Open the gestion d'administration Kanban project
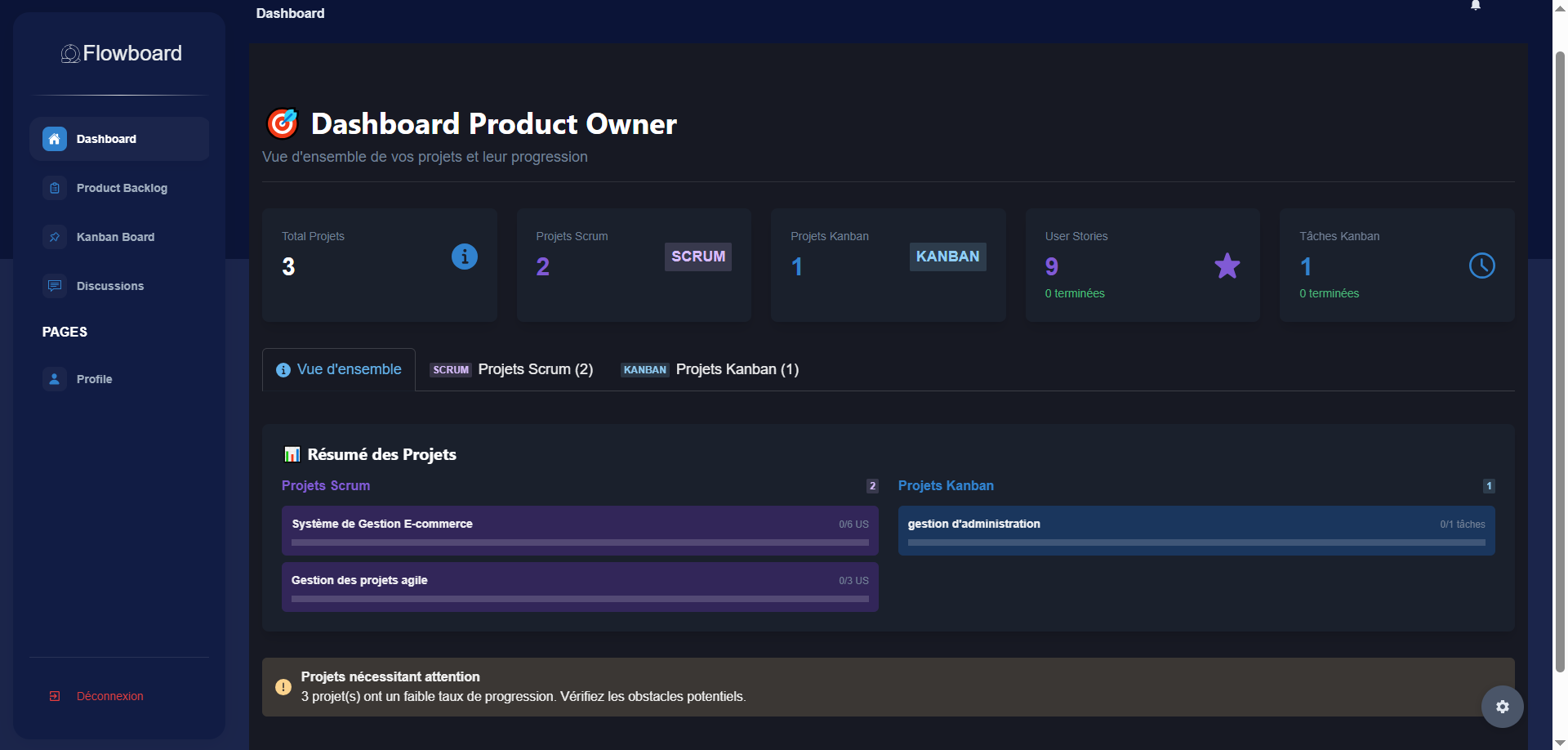The height and width of the screenshot is (750, 1568). point(1196,530)
